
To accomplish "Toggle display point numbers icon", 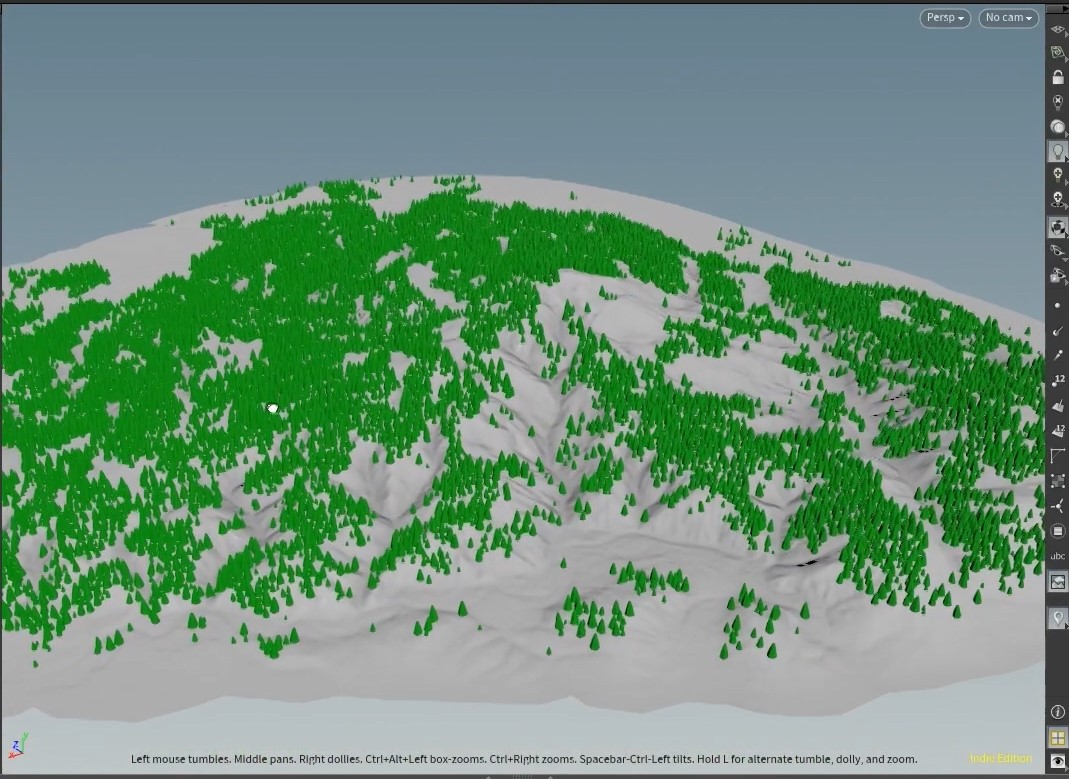I will tap(1057, 380).
